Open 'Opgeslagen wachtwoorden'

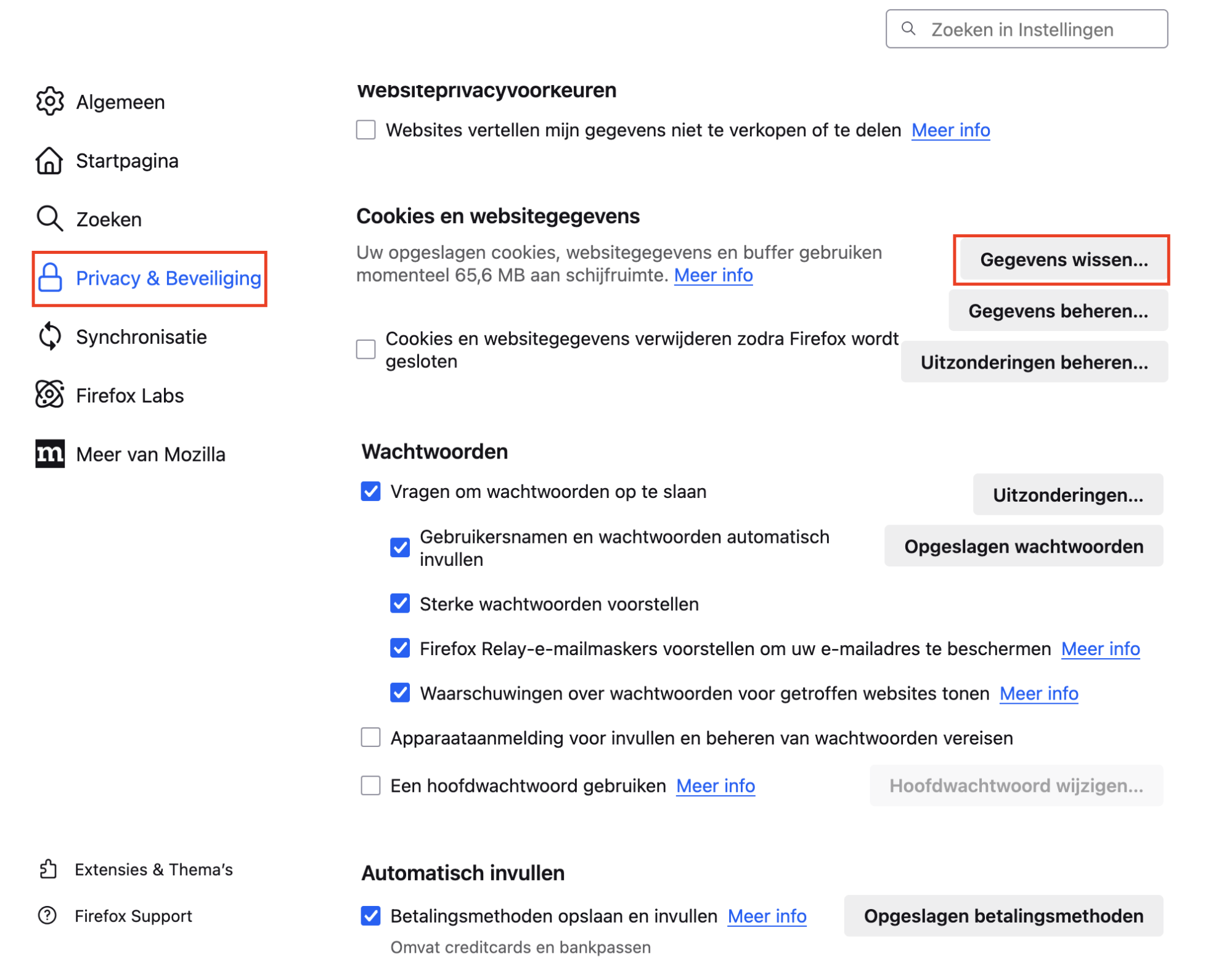1023,545
